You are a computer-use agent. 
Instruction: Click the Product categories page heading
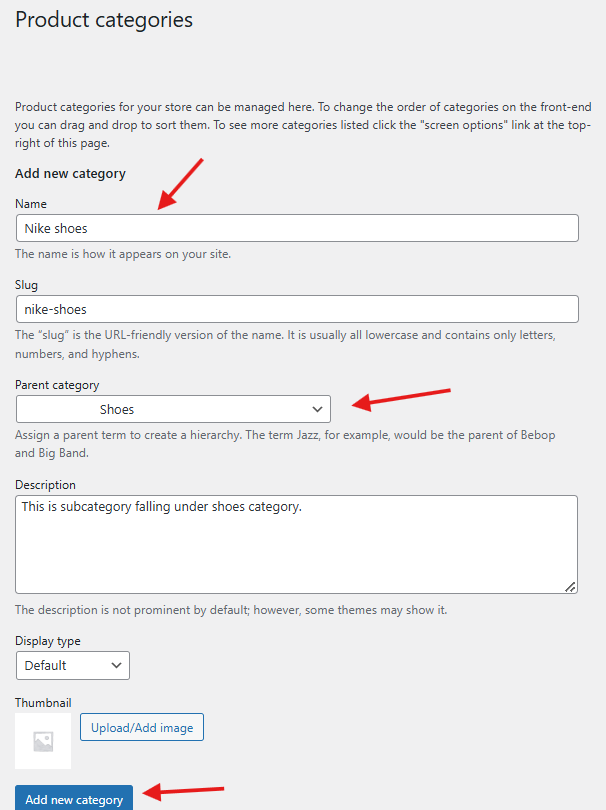[x=104, y=20]
